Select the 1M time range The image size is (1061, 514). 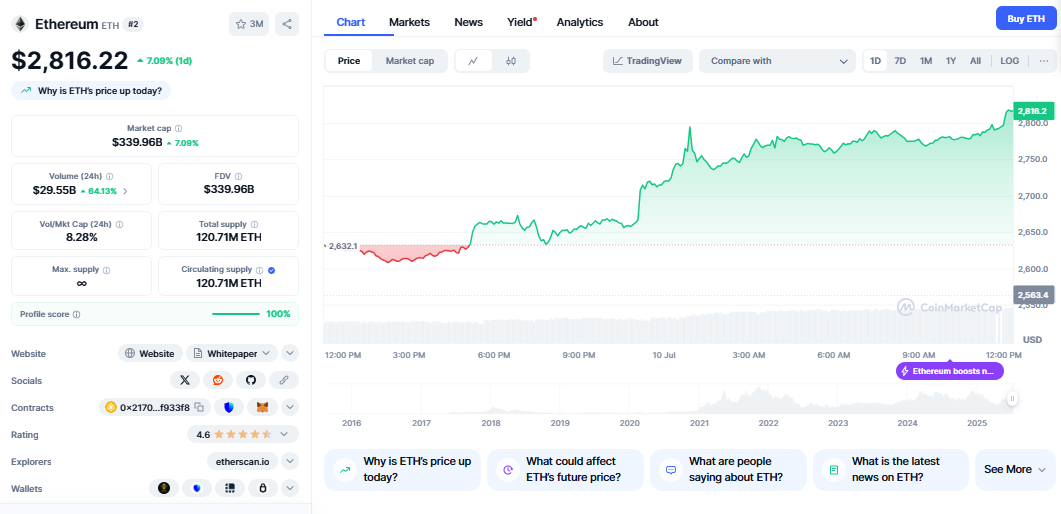point(926,61)
